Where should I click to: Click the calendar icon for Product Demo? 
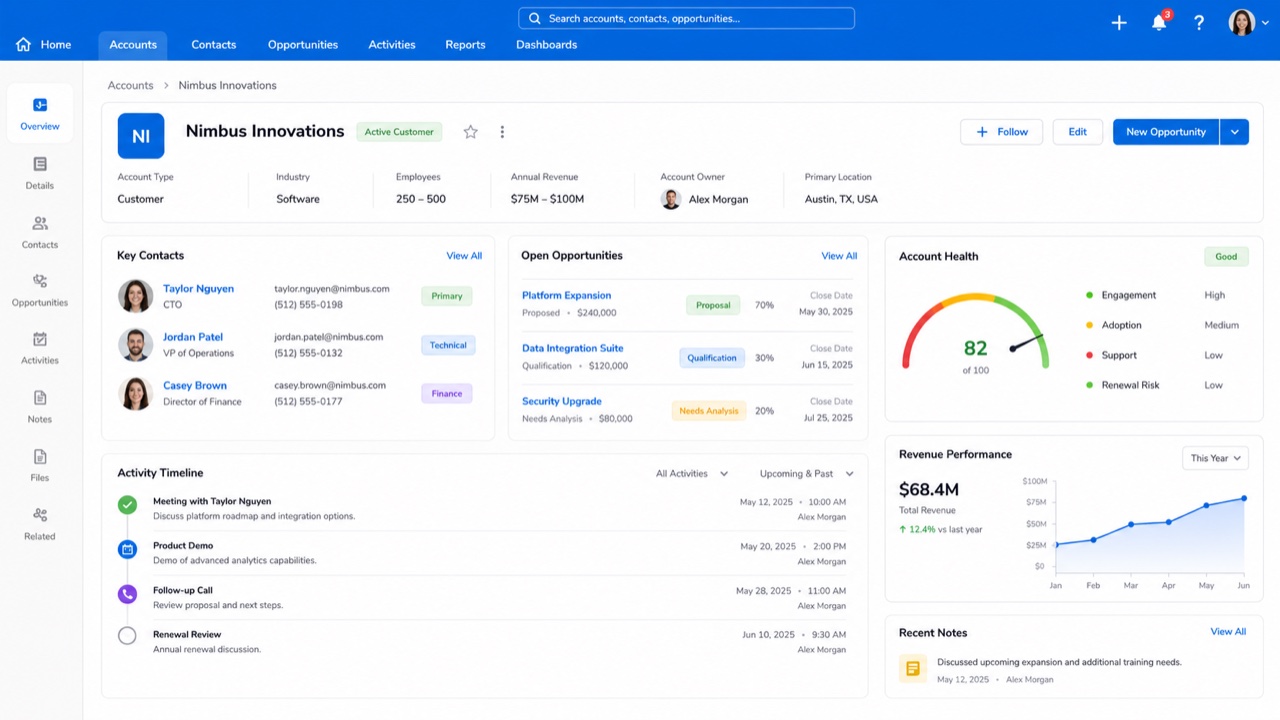pos(127,549)
